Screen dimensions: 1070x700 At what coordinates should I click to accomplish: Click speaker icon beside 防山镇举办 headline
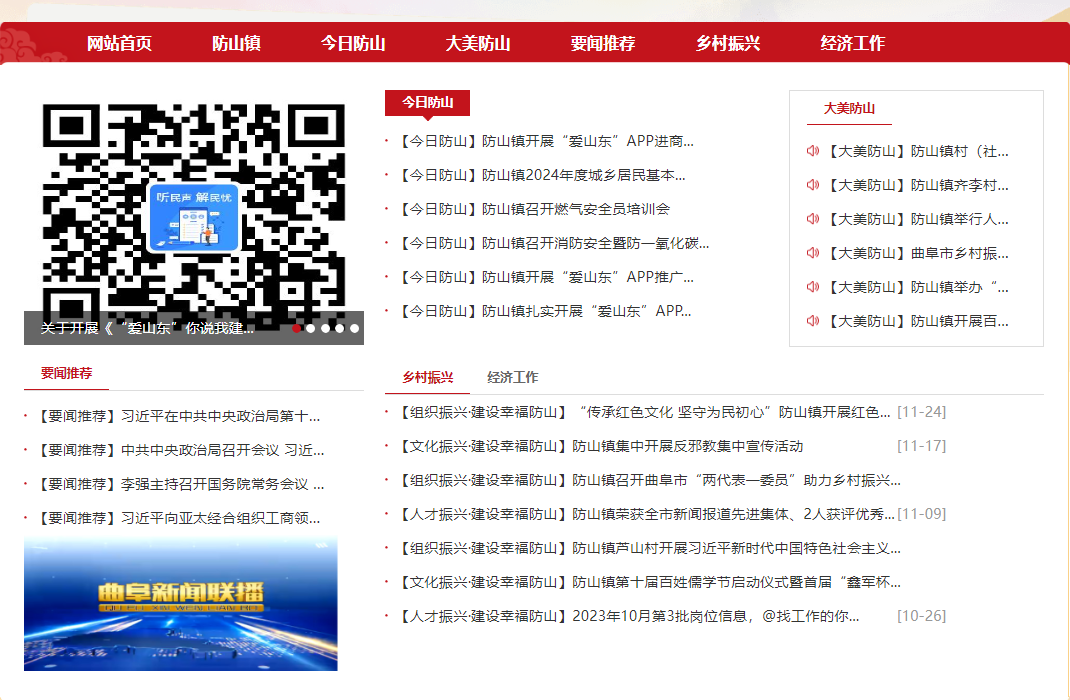click(x=813, y=287)
